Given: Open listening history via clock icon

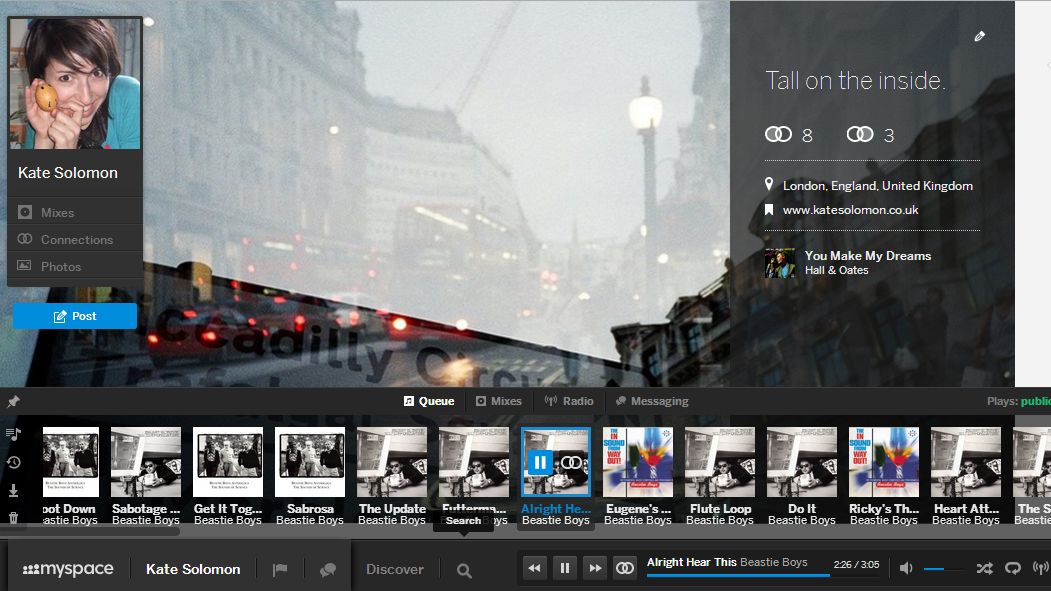Looking at the screenshot, I should (13, 461).
